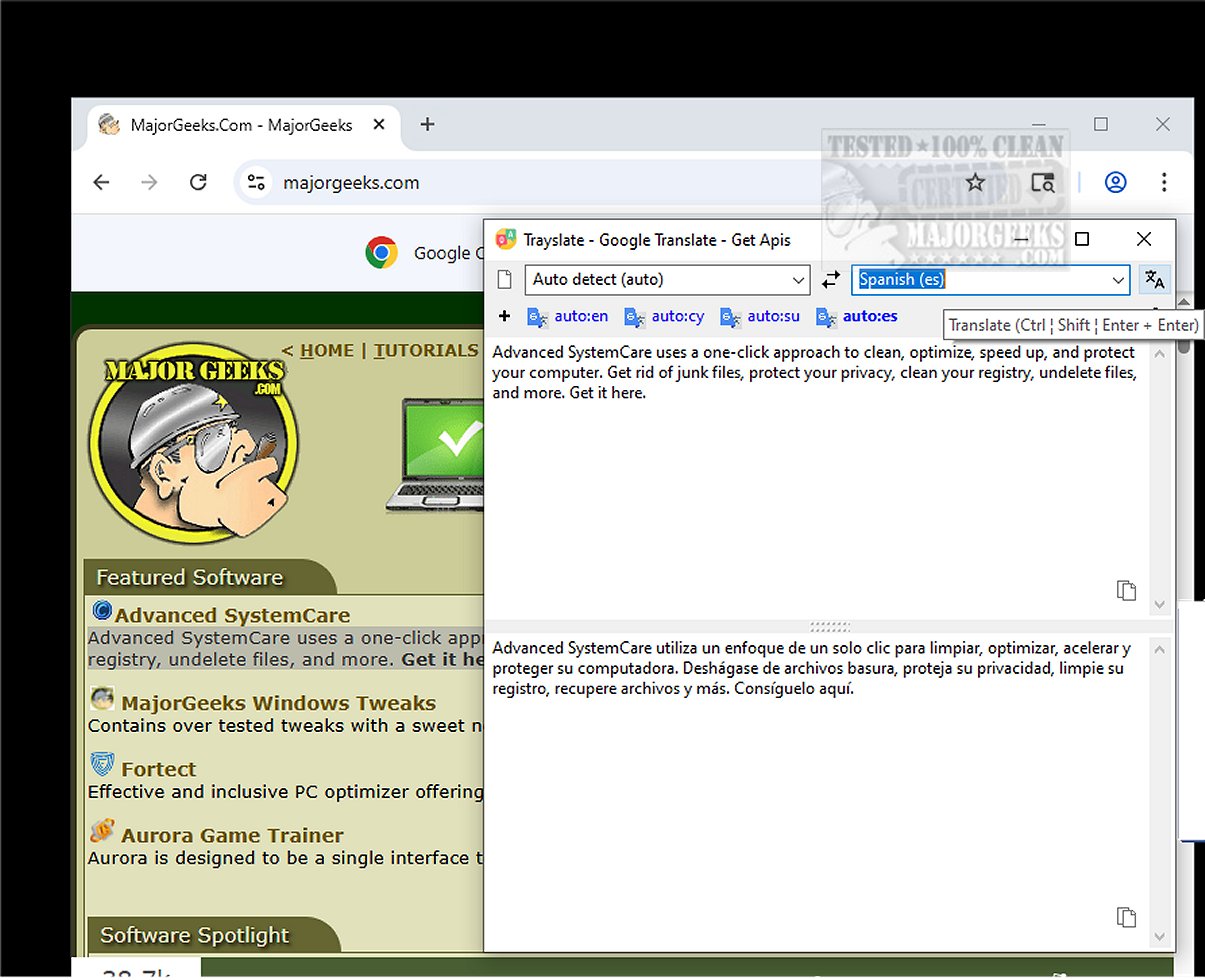Click the TUTORIALS navigation link
The image size is (1205, 980).
[426, 351]
